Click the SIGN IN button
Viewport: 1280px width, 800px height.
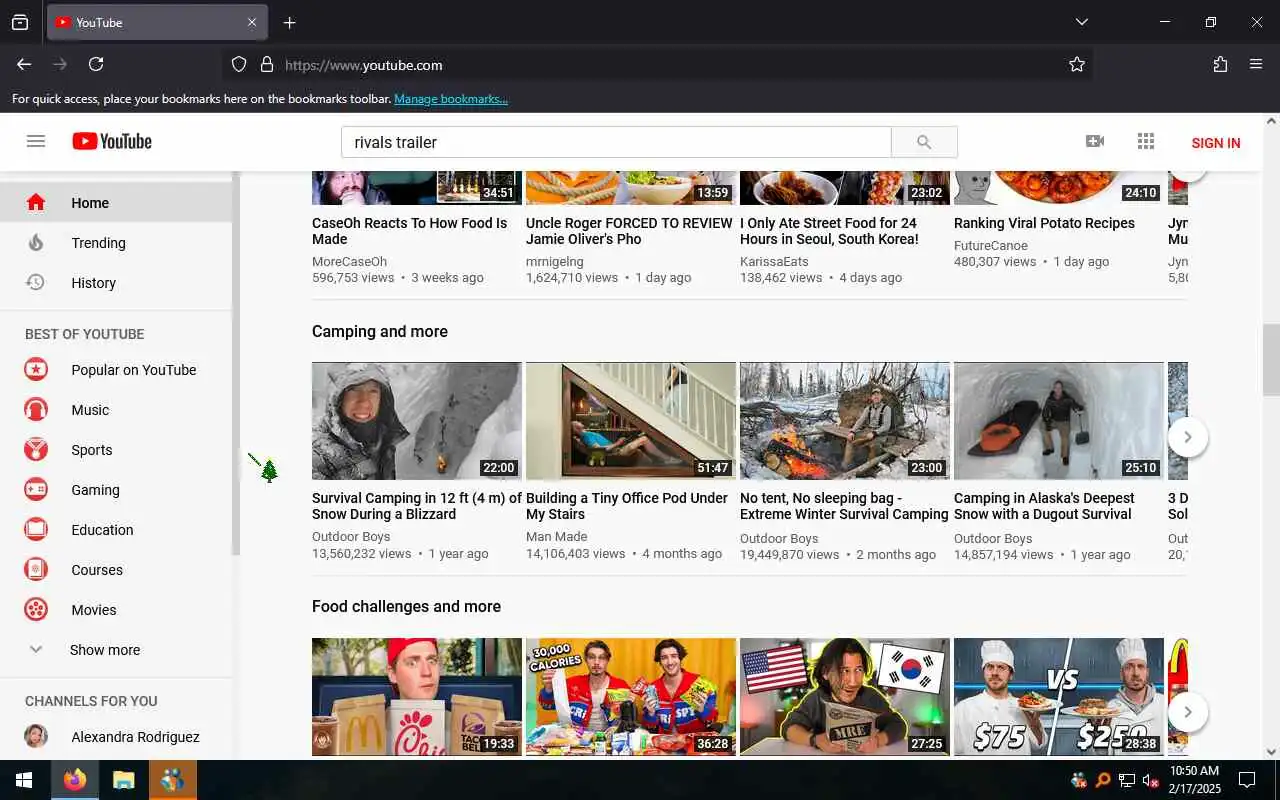coord(1216,142)
